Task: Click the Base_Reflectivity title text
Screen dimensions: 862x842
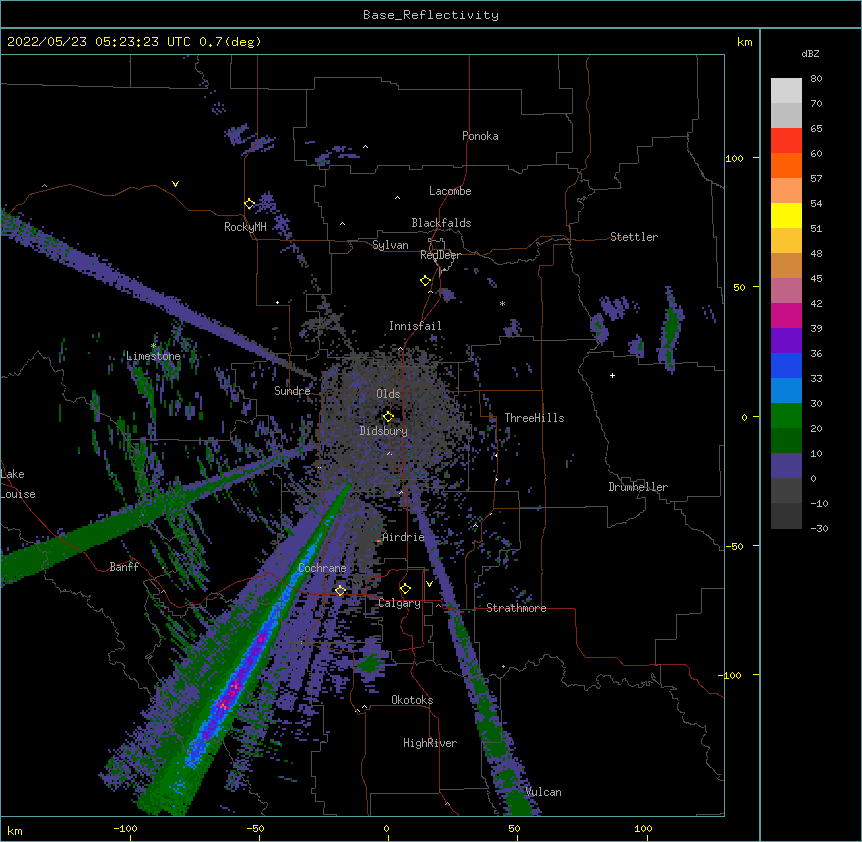Action: pyautogui.click(x=431, y=15)
